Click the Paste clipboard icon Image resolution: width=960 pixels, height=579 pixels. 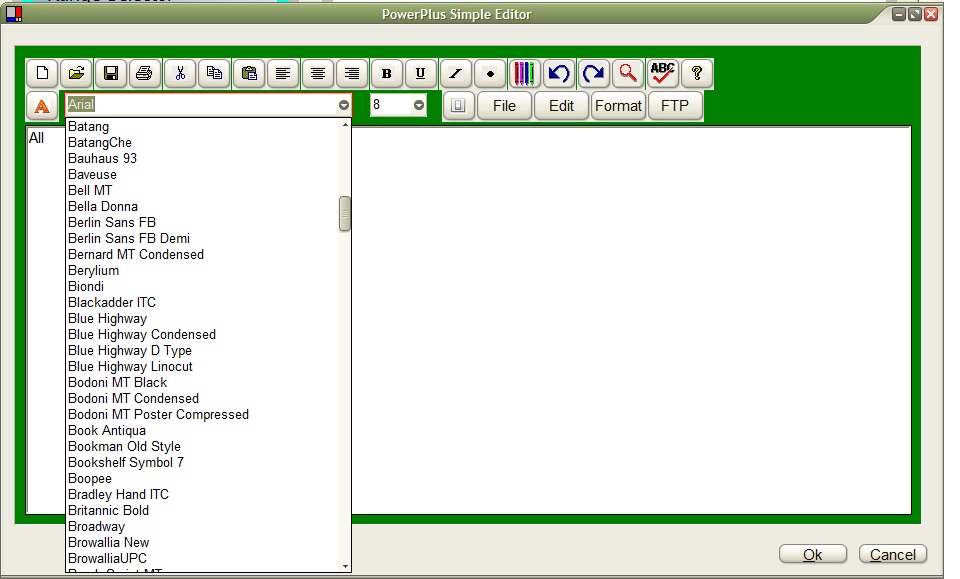pos(249,73)
